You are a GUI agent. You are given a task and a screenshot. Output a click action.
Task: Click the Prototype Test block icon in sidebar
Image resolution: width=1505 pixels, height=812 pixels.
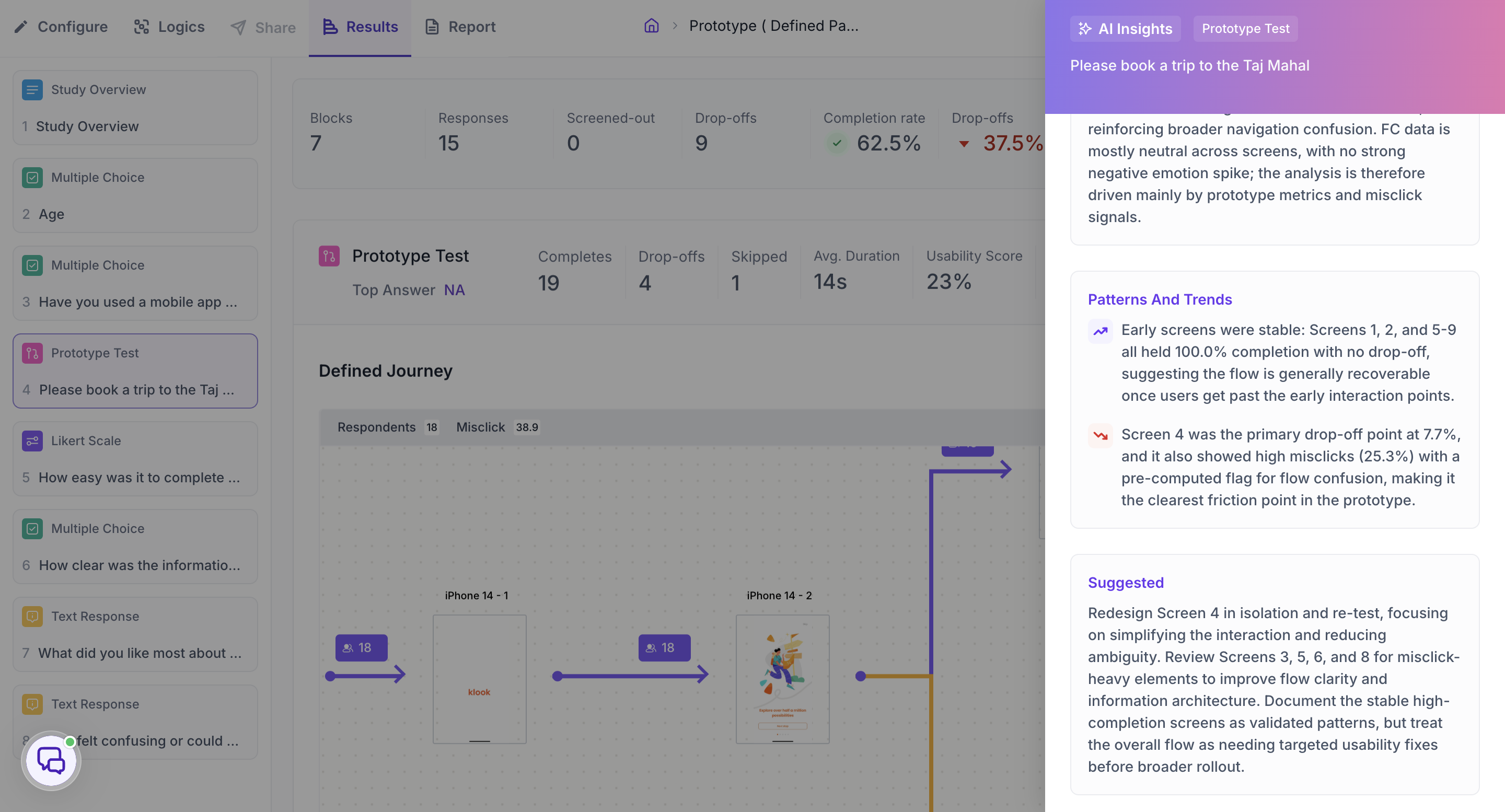coord(32,353)
